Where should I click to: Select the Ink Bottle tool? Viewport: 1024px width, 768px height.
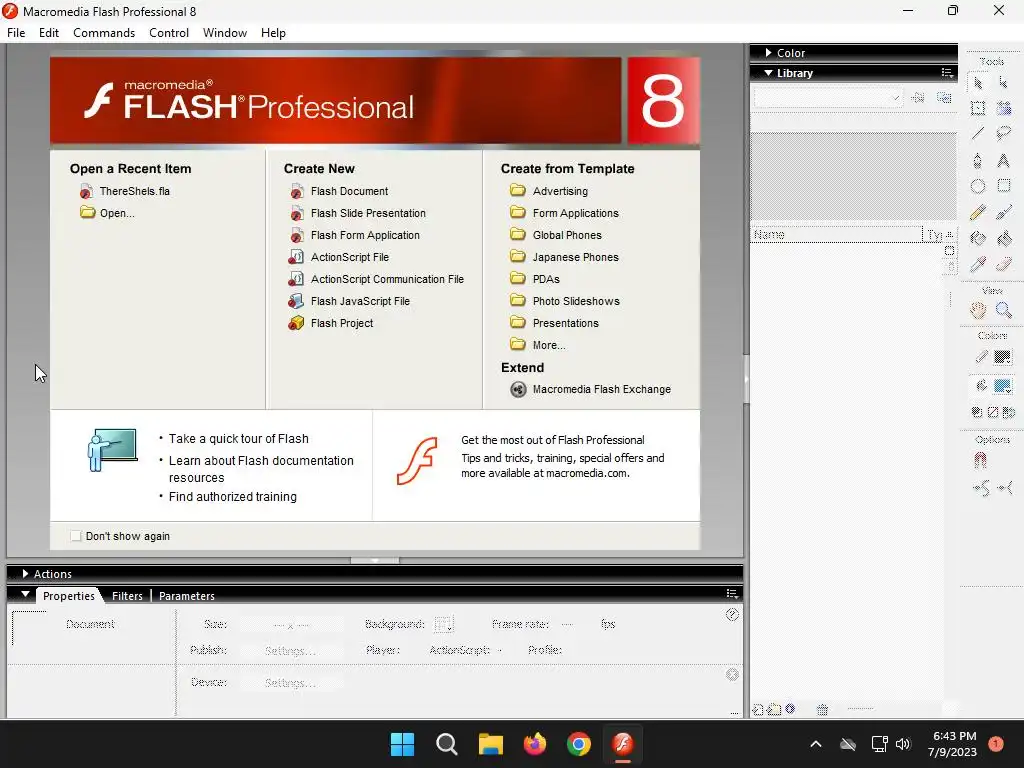click(x=978, y=238)
